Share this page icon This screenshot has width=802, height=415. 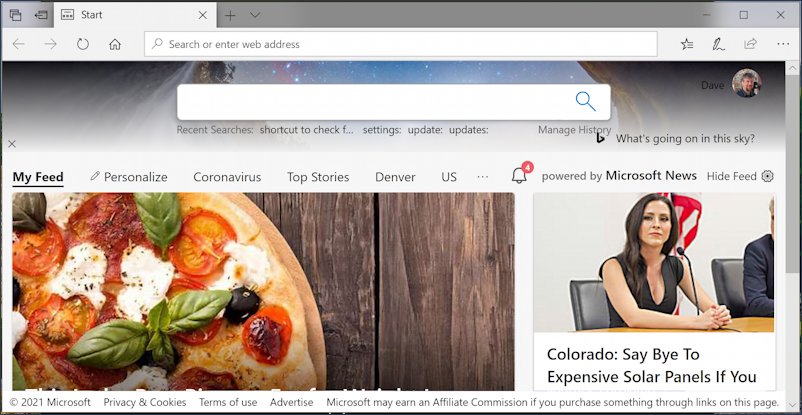(750, 44)
